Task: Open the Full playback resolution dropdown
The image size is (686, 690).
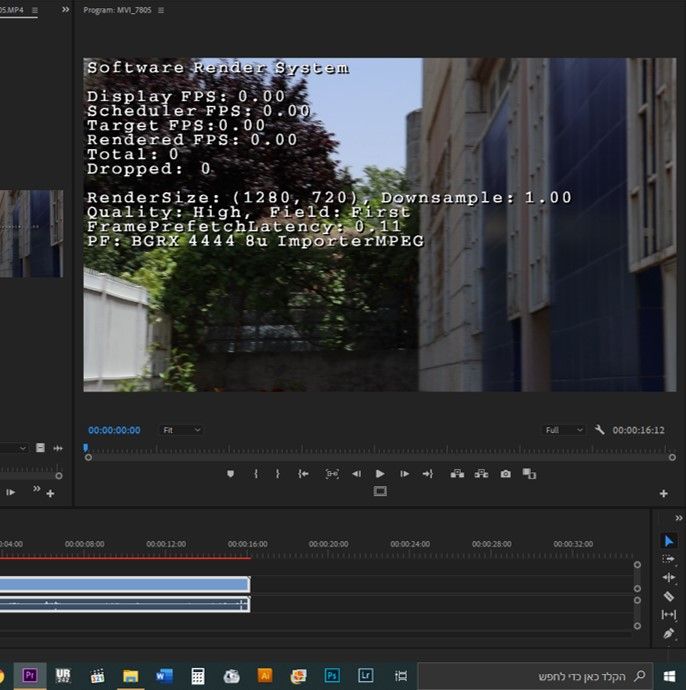Action: tap(564, 430)
